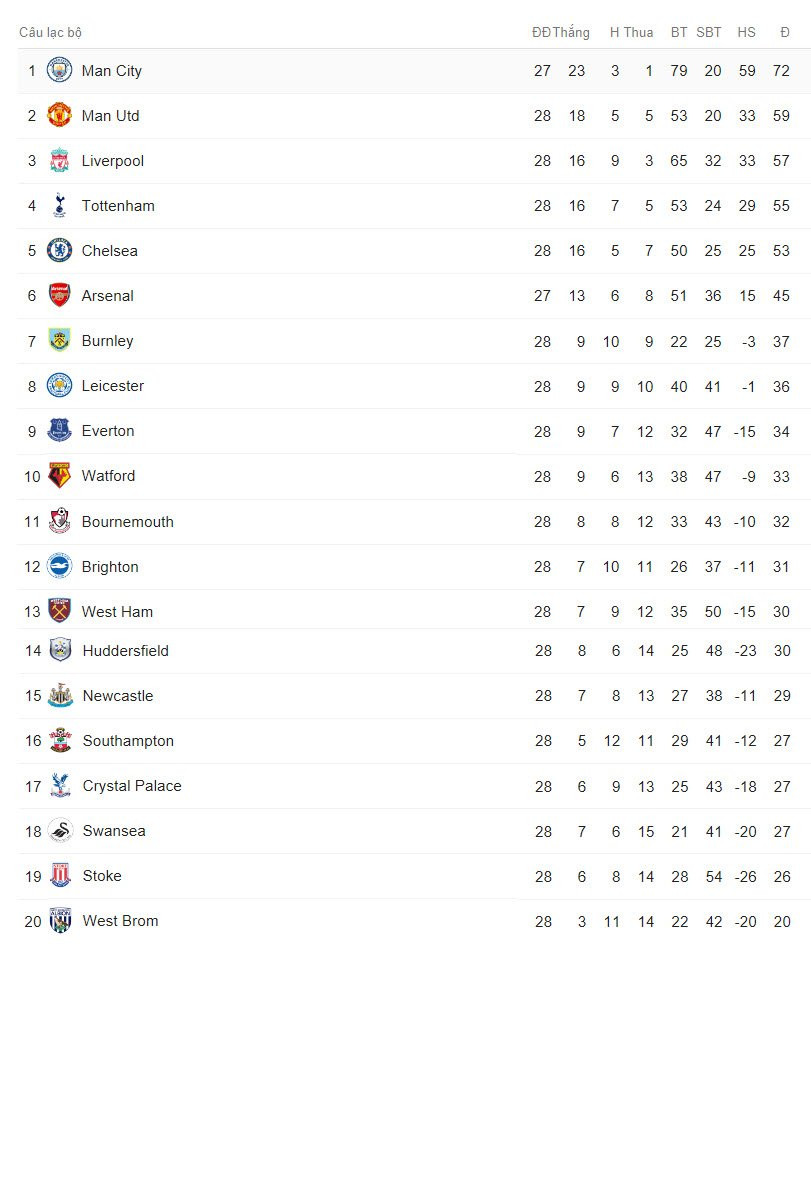The height and width of the screenshot is (1200, 811).
Task: Click the Câu lạc bộ column header
Action: click(50, 33)
